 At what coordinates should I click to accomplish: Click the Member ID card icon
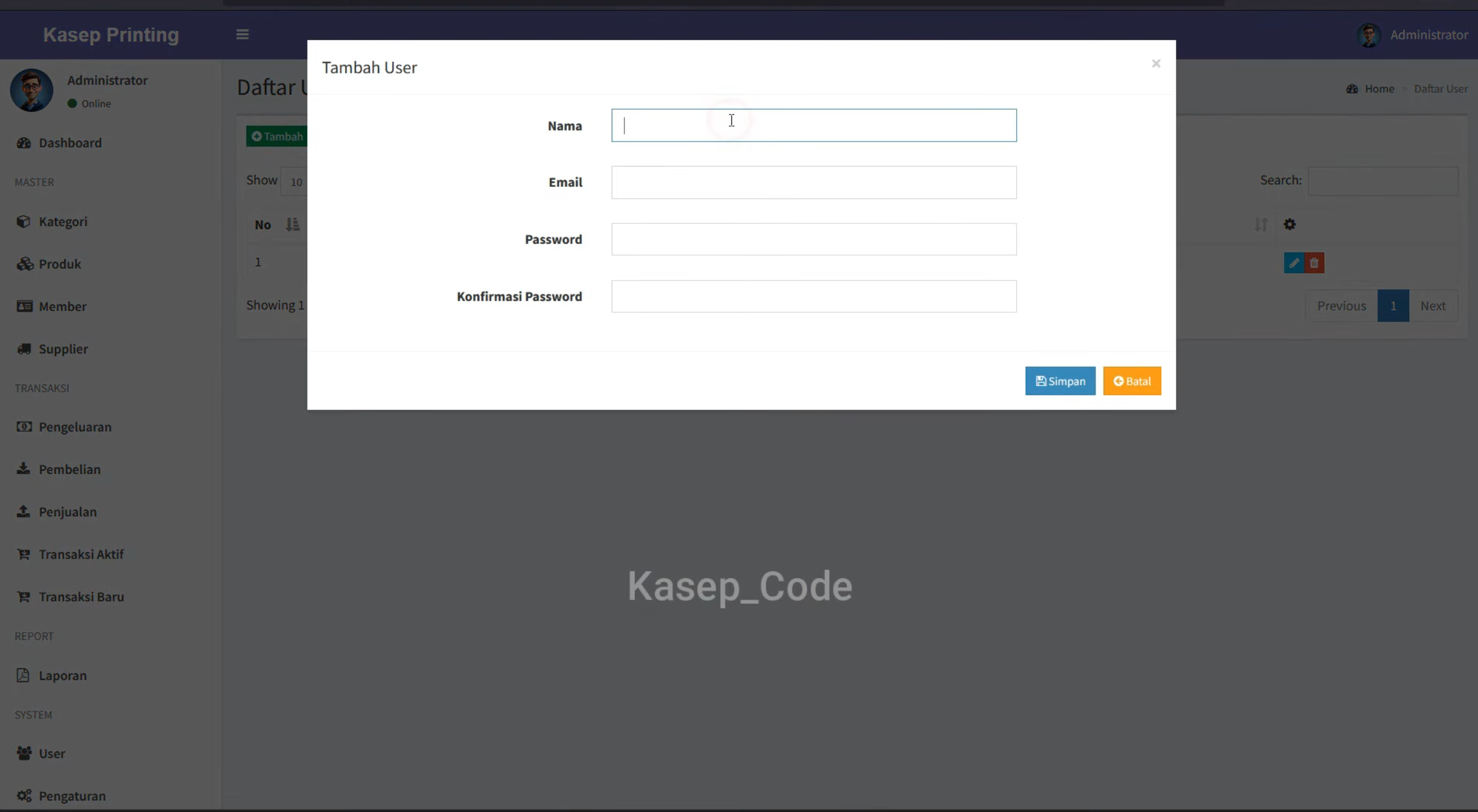coord(24,307)
